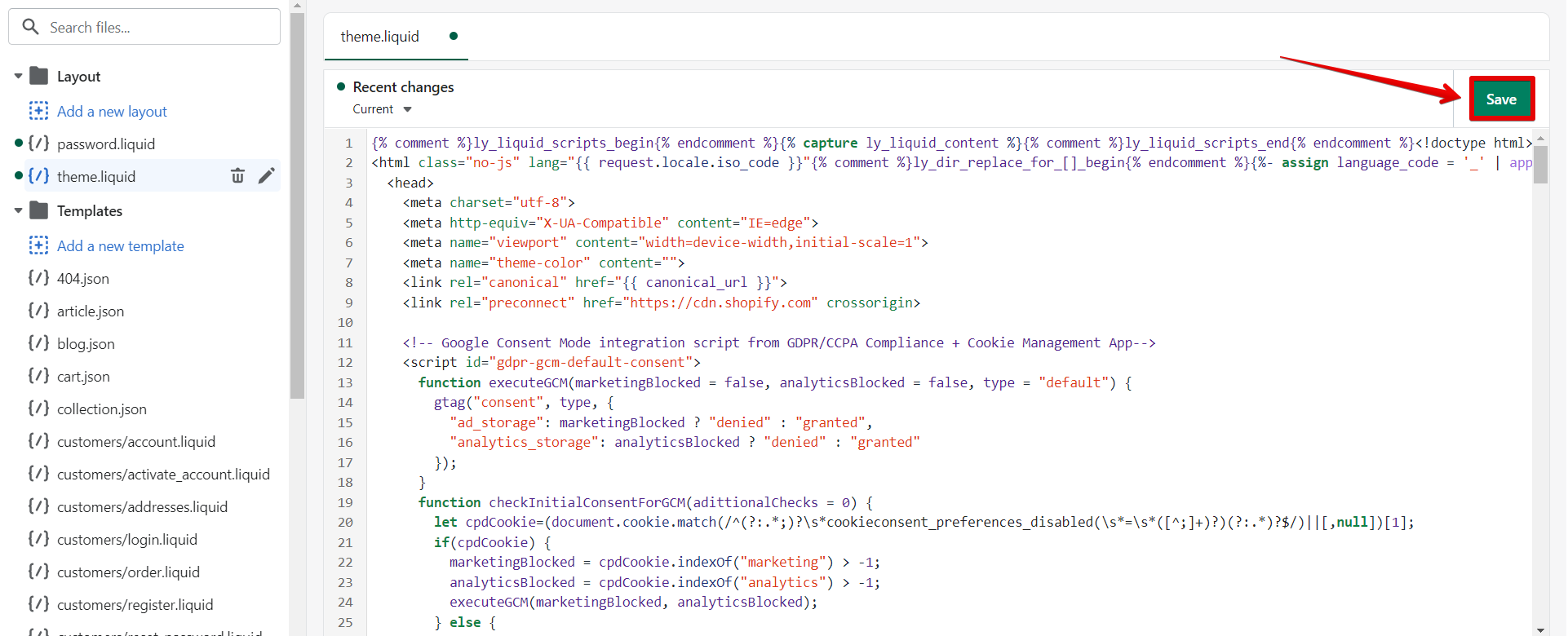Click the customers/addresses.liquid code icon
The width and height of the screenshot is (1568, 636).
(x=38, y=506)
